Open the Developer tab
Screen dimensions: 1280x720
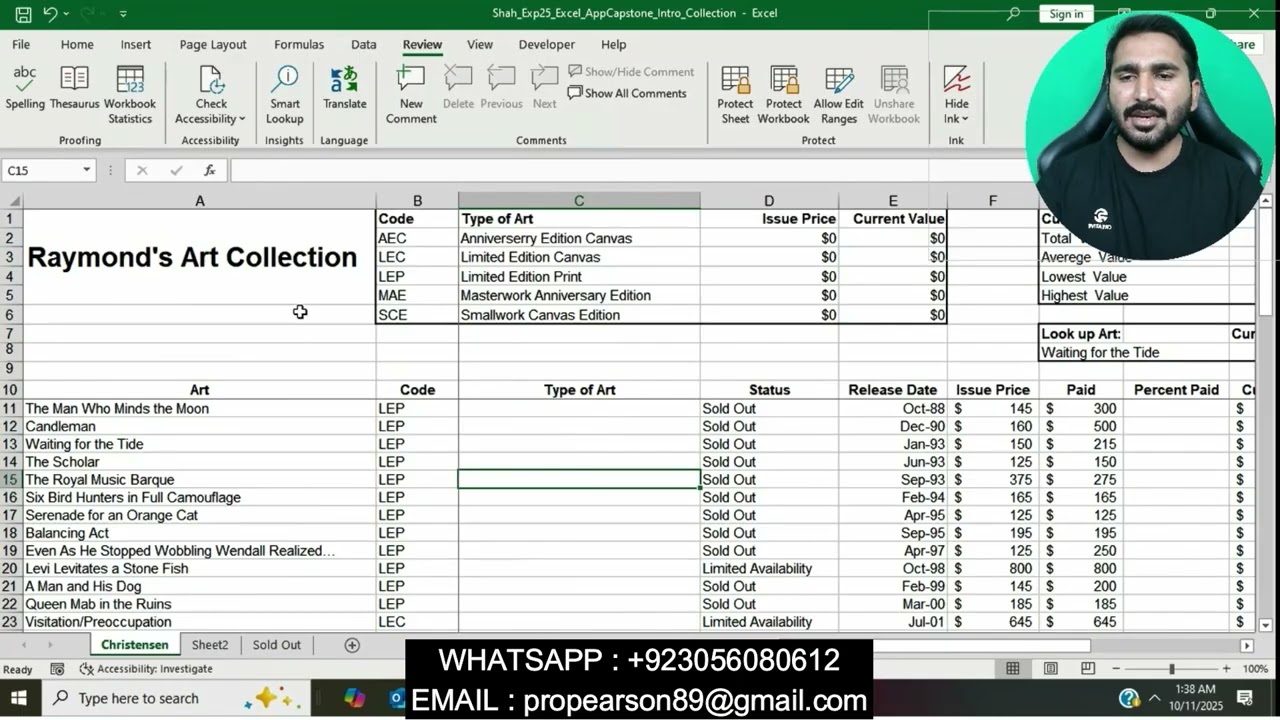tap(547, 45)
